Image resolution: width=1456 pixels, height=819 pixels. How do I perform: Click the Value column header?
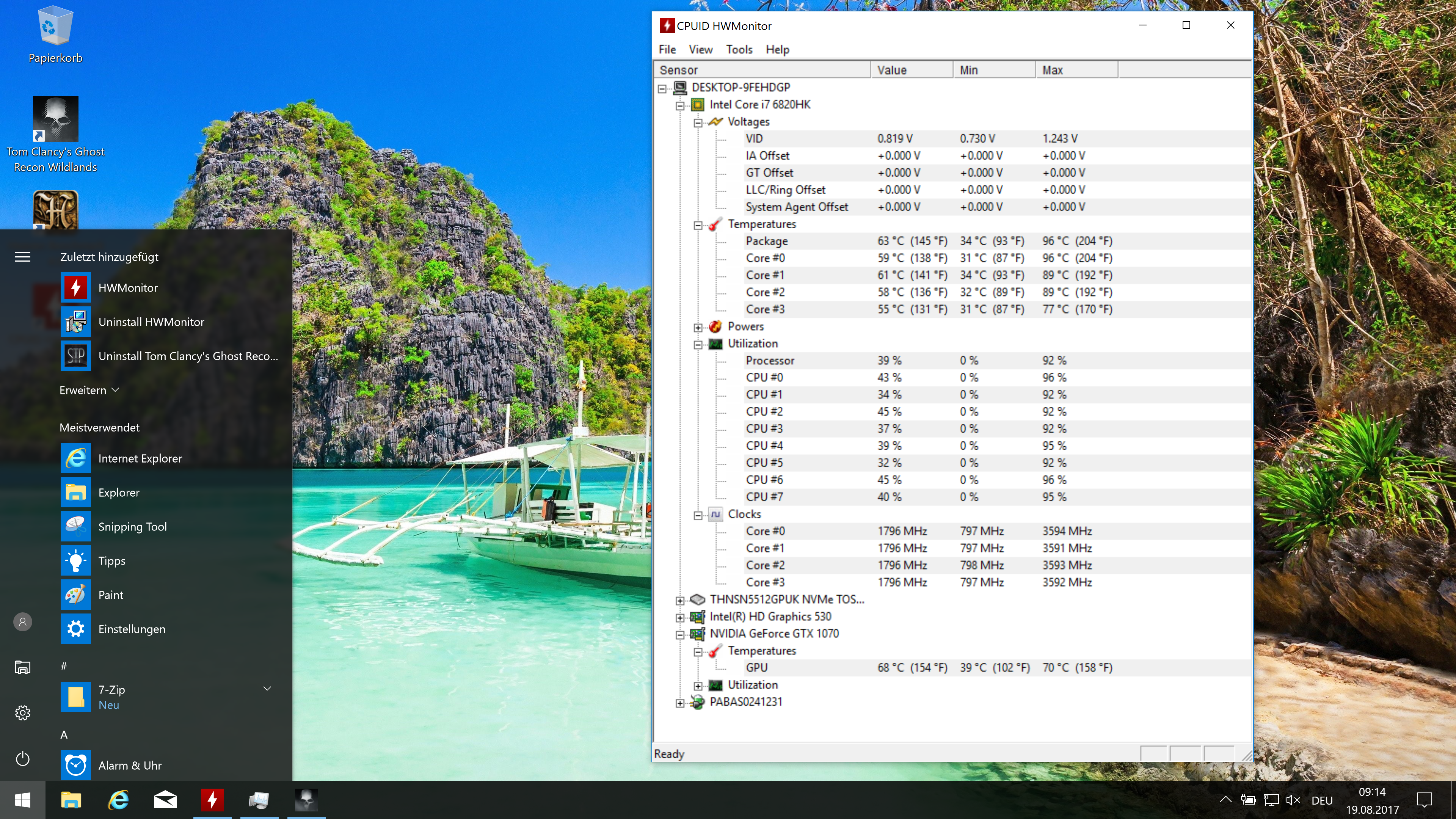click(x=911, y=70)
